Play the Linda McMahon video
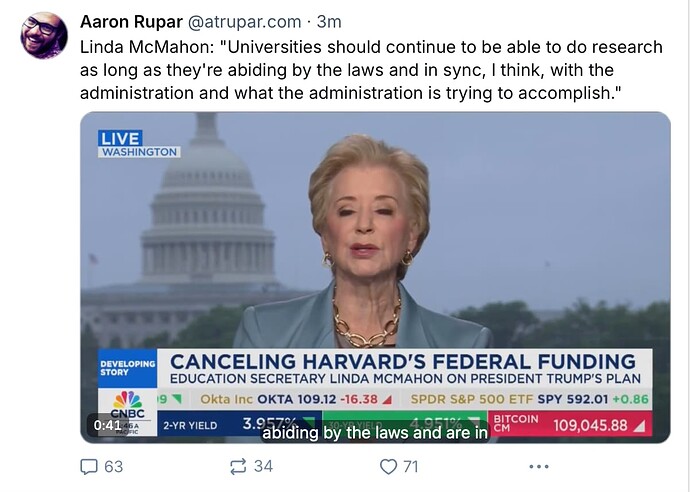The width and height of the screenshot is (690, 492). click(375, 277)
